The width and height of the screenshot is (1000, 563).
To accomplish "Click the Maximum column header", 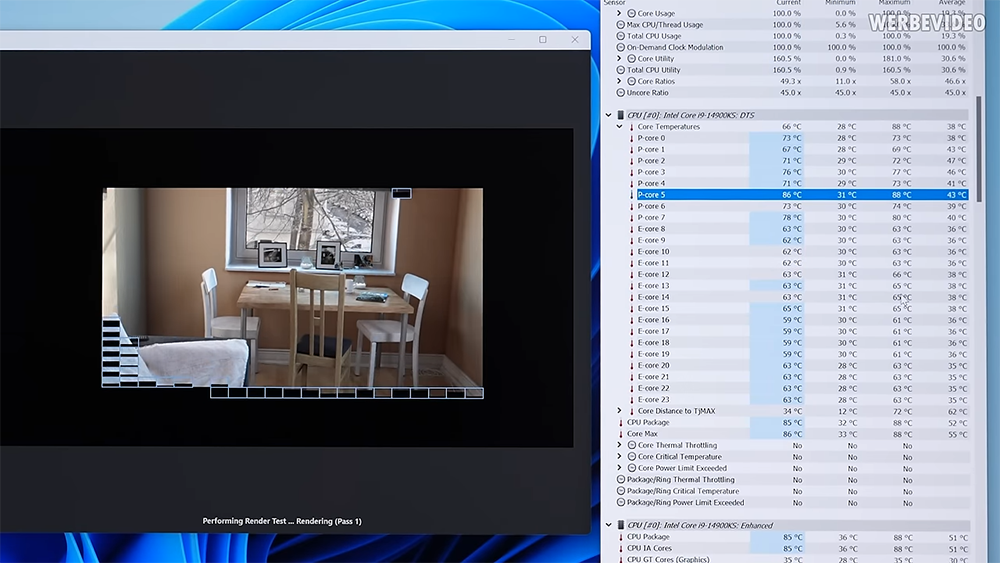I will (x=893, y=3).
